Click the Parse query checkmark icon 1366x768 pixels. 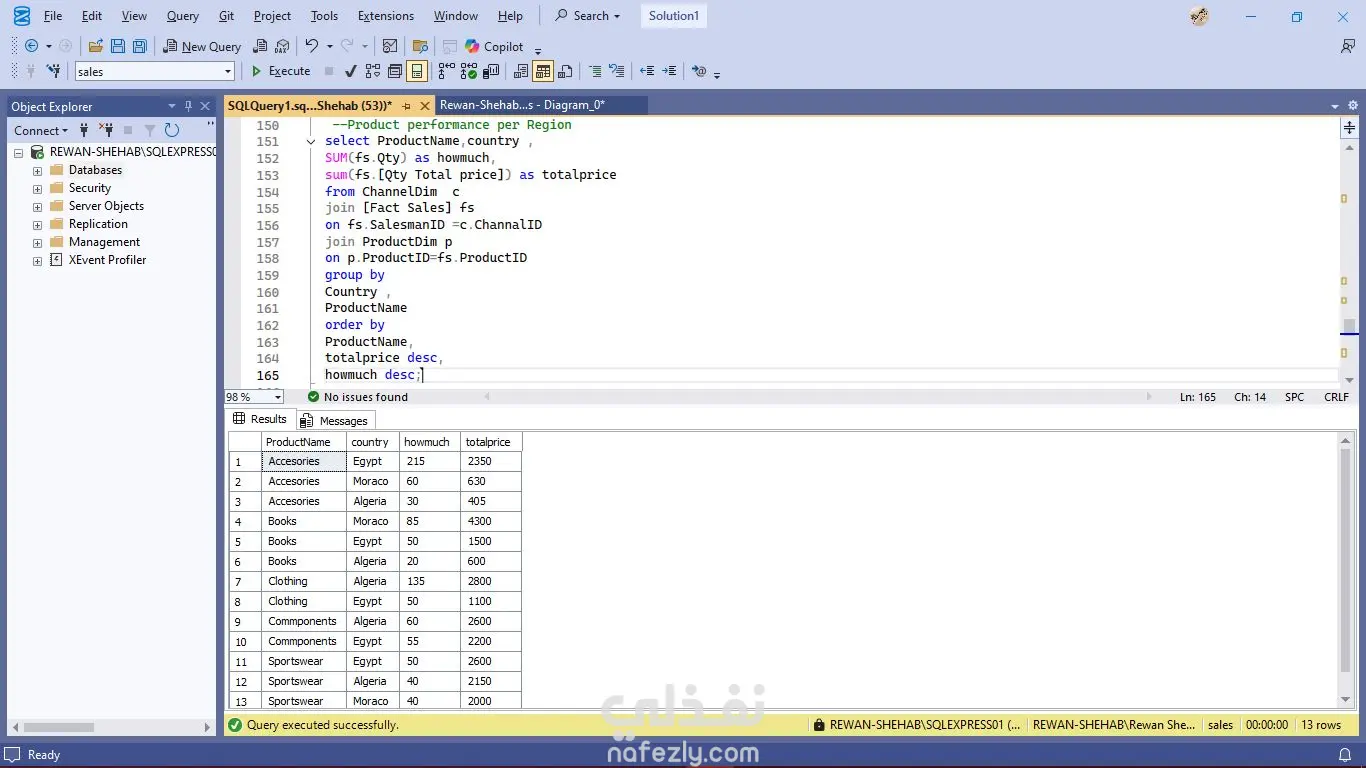point(350,71)
